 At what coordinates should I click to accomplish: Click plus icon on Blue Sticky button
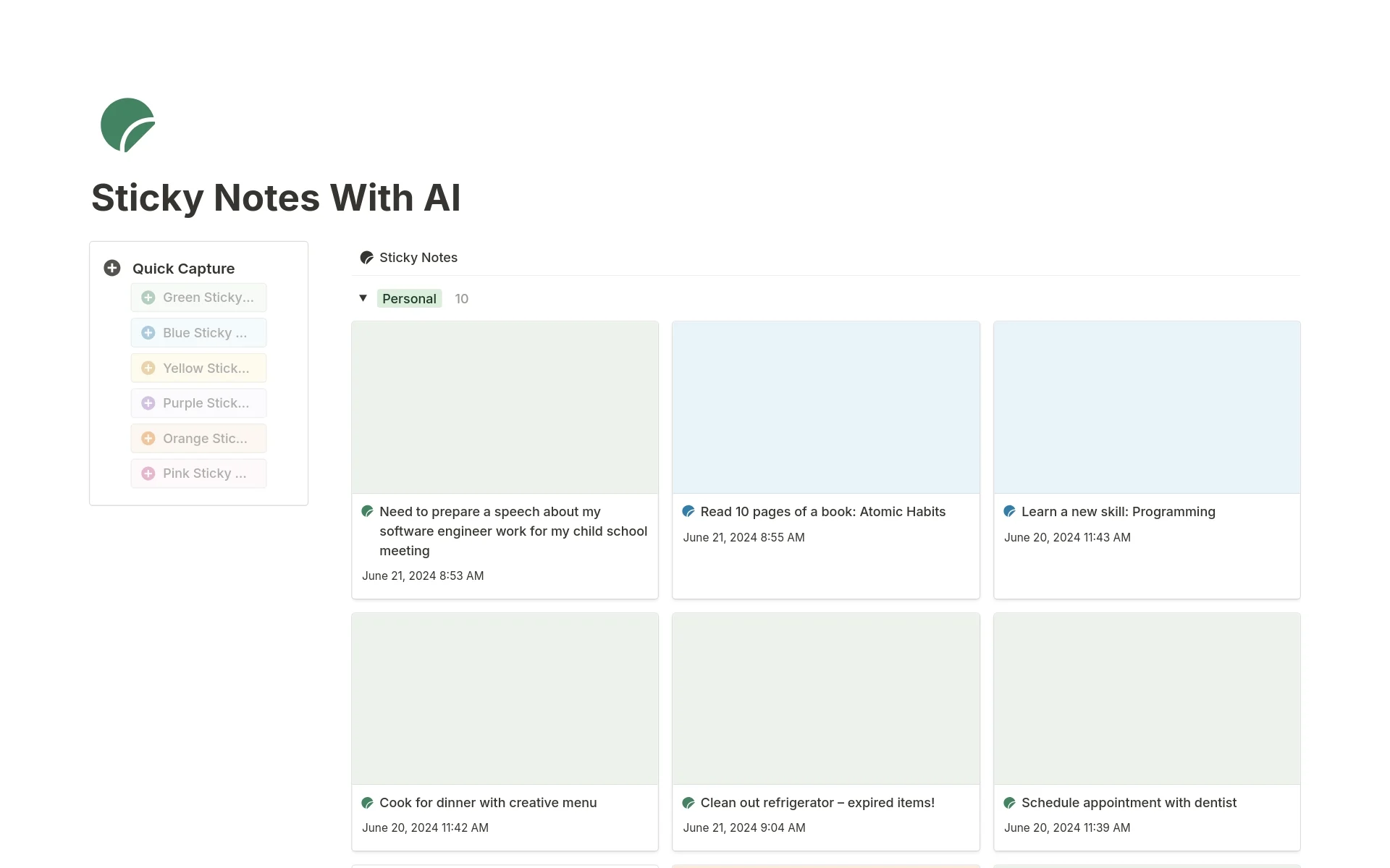(x=148, y=333)
